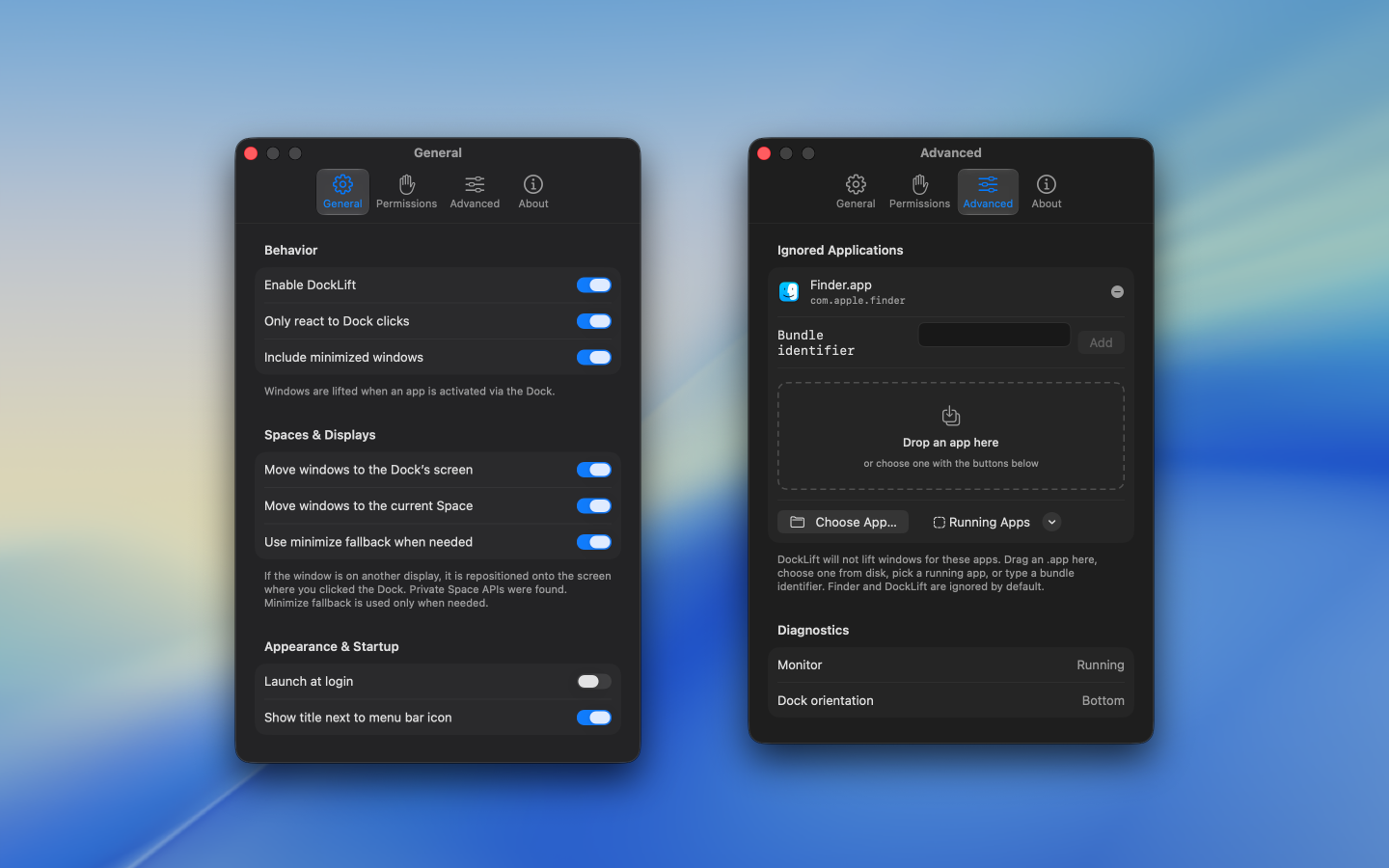Toggle Include minimized windows switch
The width and height of the screenshot is (1389, 868).
(594, 357)
